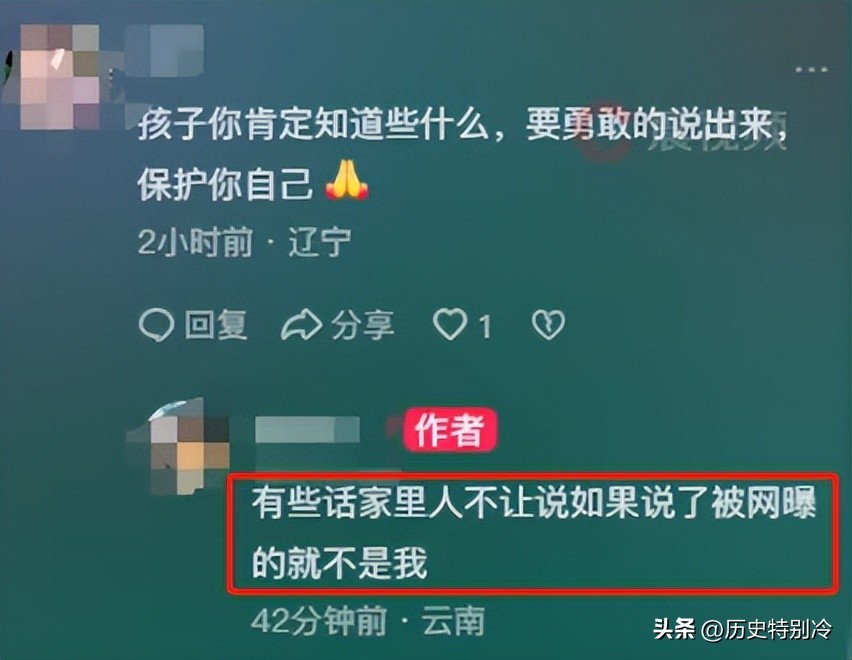
Task: Click the red 作者 badge
Action: [450, 430]
